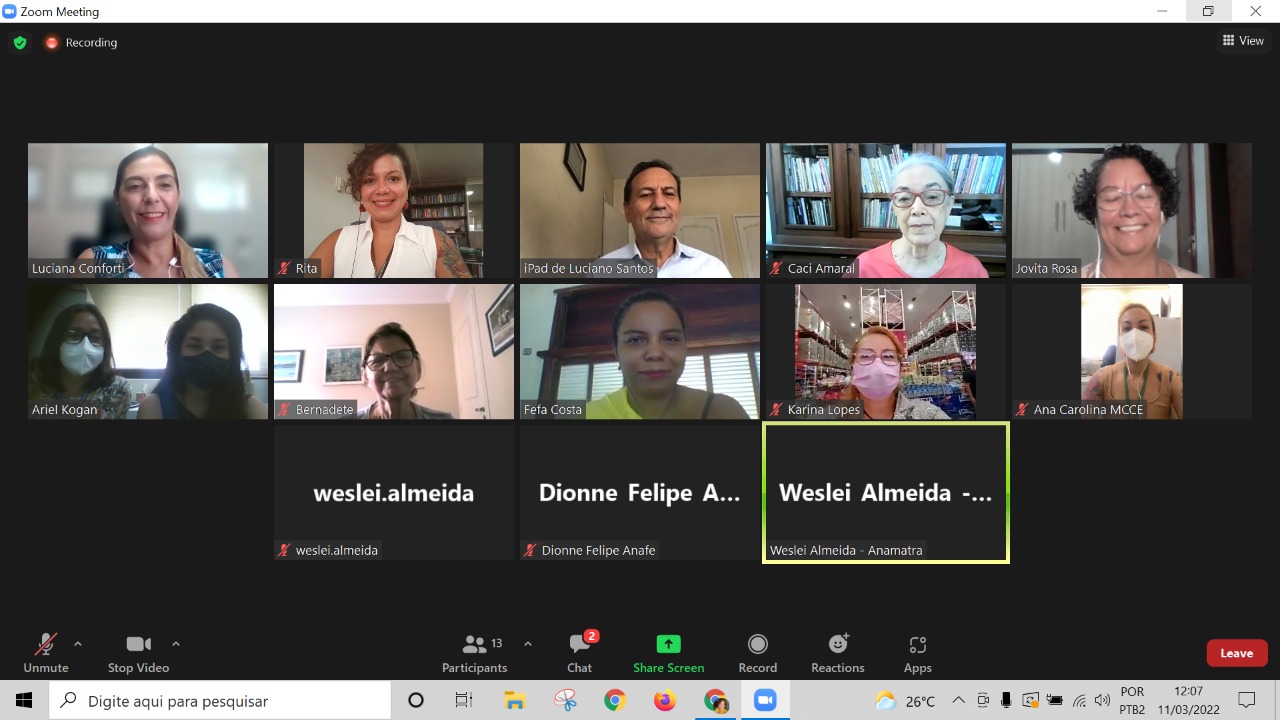Expand audio options caret beside Unmute
This screenshot has height=720, width=1280.
(x=78, y=644)
